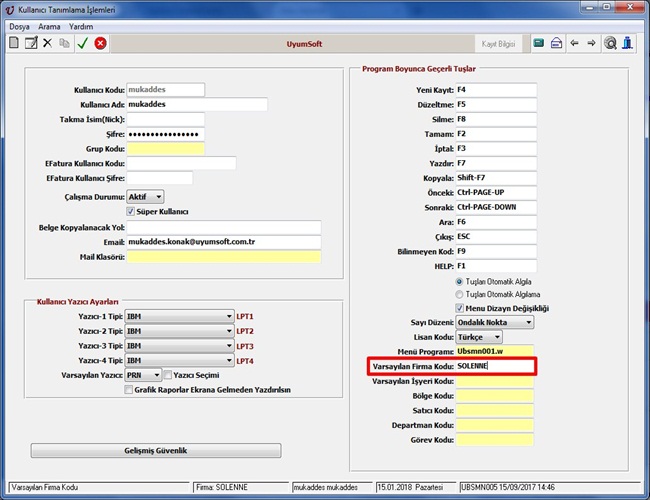Check Grafik Raporlar Ekrana Gelmeden Yazdırılsın

click(x=129, y=390)
